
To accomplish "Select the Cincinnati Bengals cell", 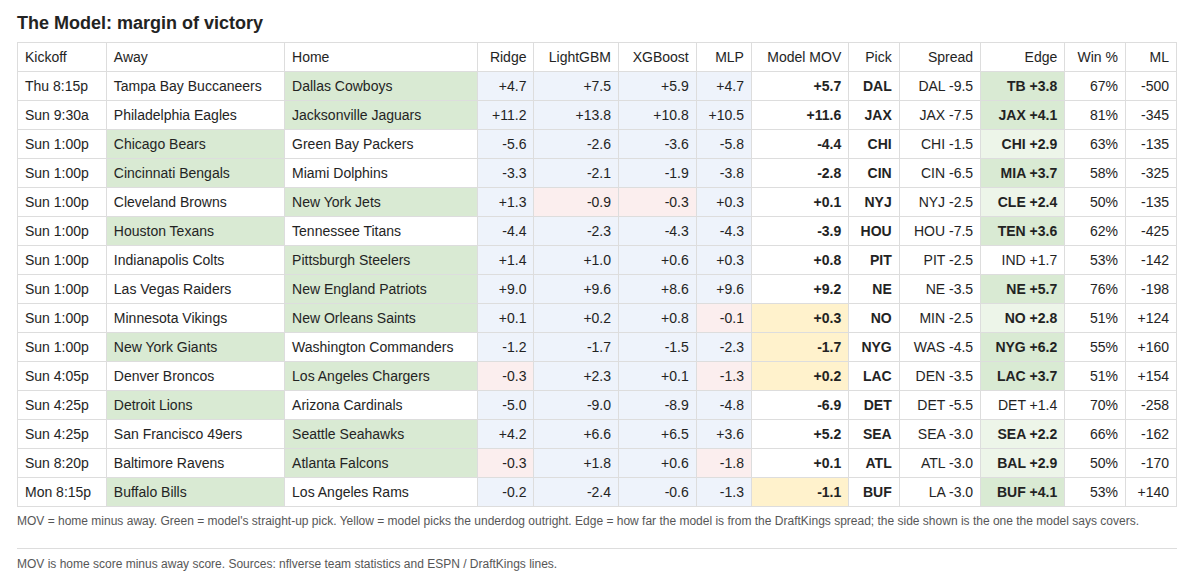I will (196, 173).
